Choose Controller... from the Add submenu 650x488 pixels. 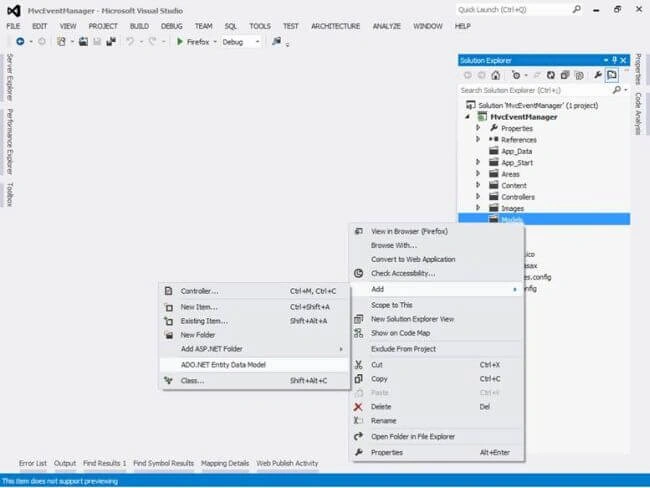[x=254, y=291]
